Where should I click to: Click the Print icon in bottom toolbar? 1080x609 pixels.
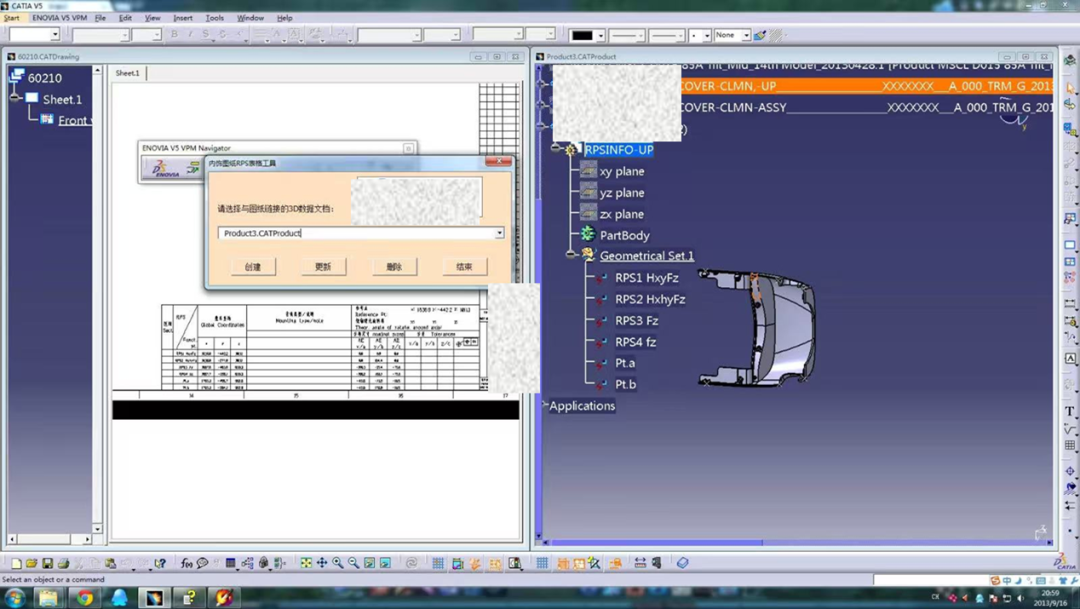(63, 564)
